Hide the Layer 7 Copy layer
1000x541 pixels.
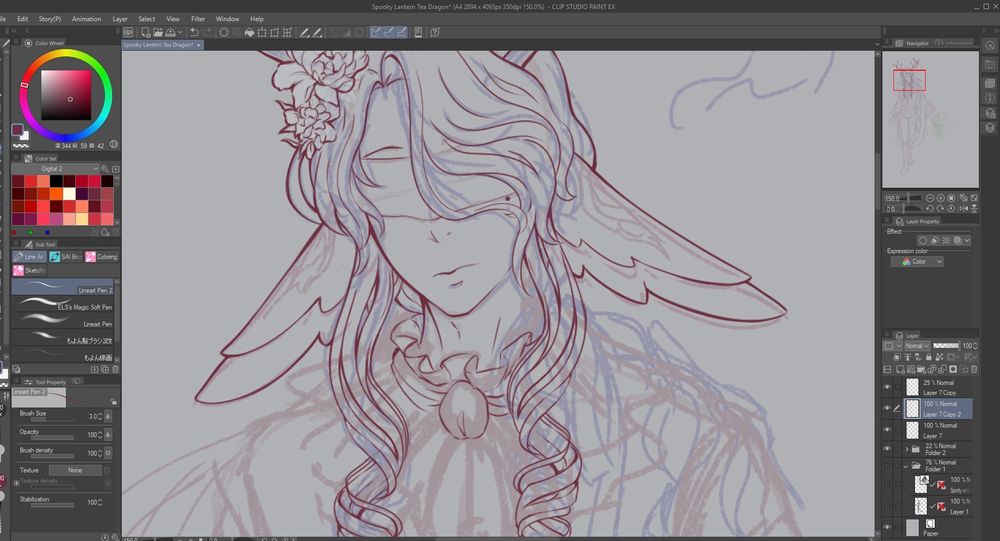point(887,387)
